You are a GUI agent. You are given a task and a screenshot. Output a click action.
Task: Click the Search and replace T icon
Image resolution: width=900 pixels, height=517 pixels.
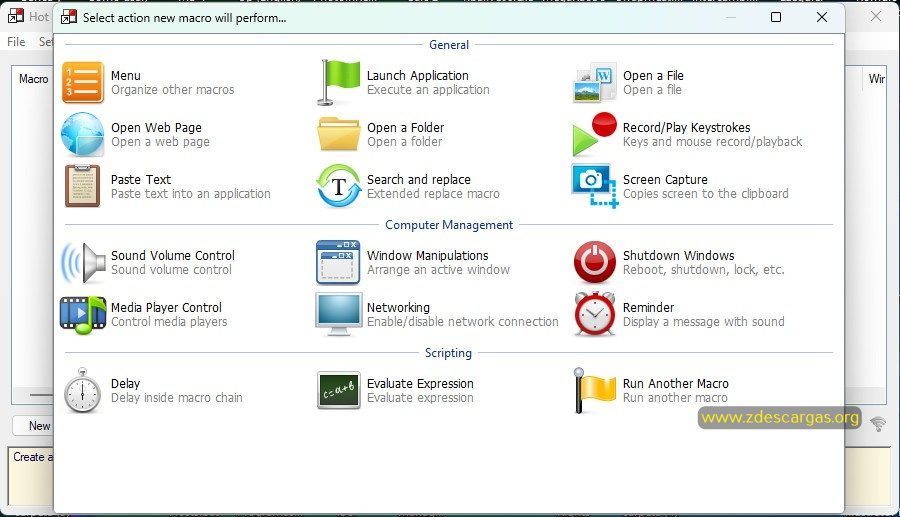point(339,186)
